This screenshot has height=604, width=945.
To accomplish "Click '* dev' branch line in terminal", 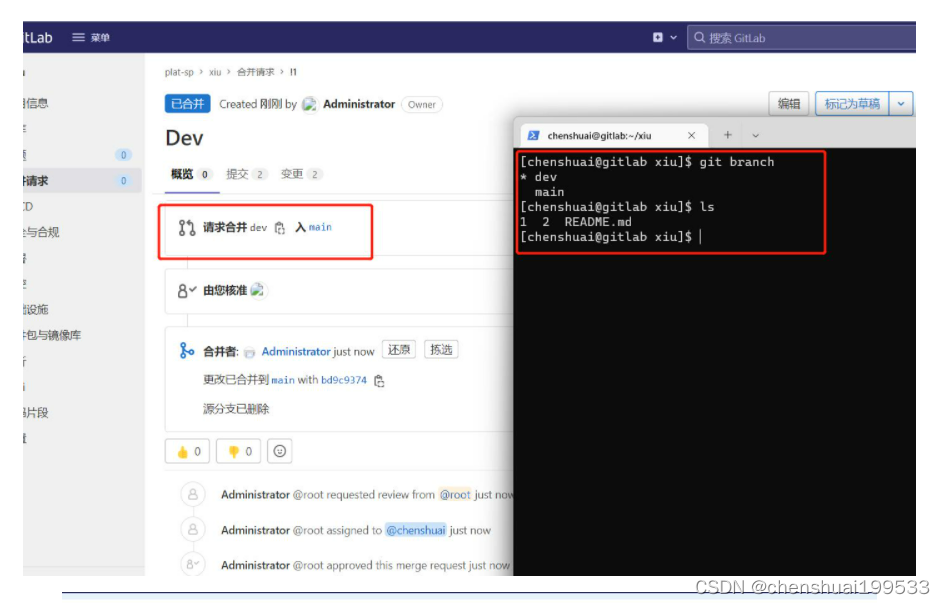I will click(x=539, y=177).
